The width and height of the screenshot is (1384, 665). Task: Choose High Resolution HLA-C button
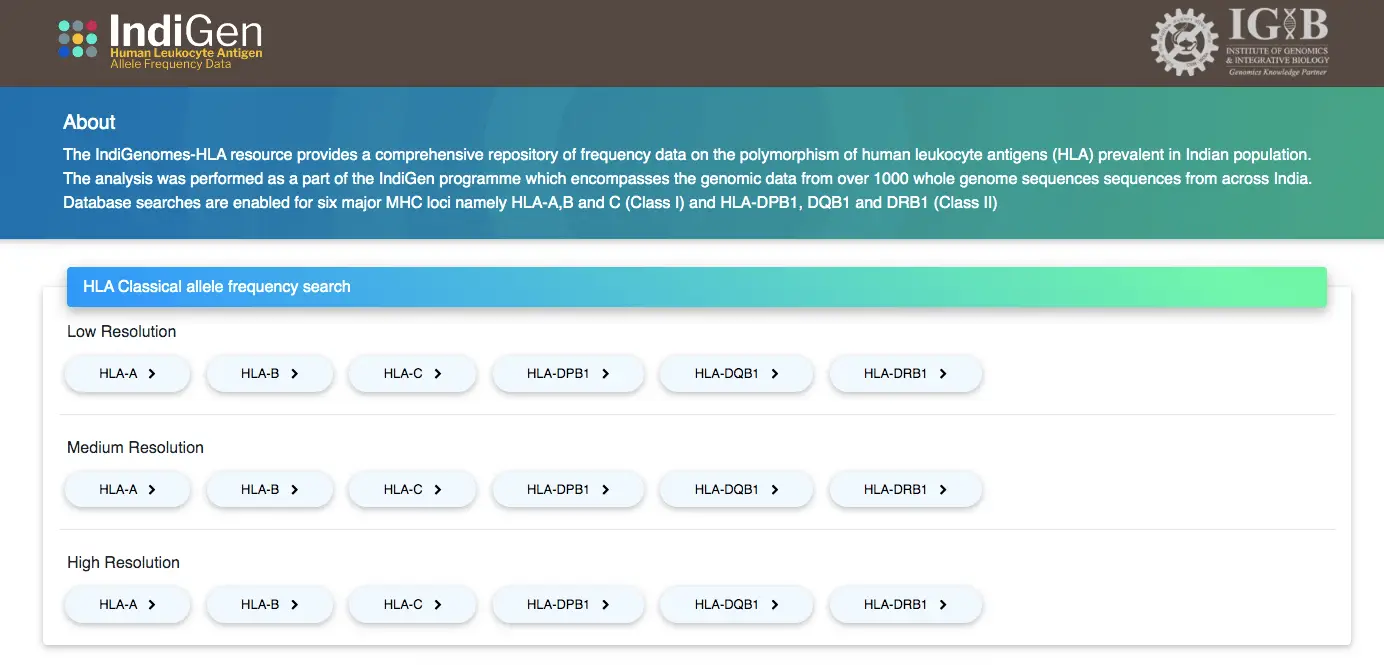pyautogui.click(x=412, y=605)
